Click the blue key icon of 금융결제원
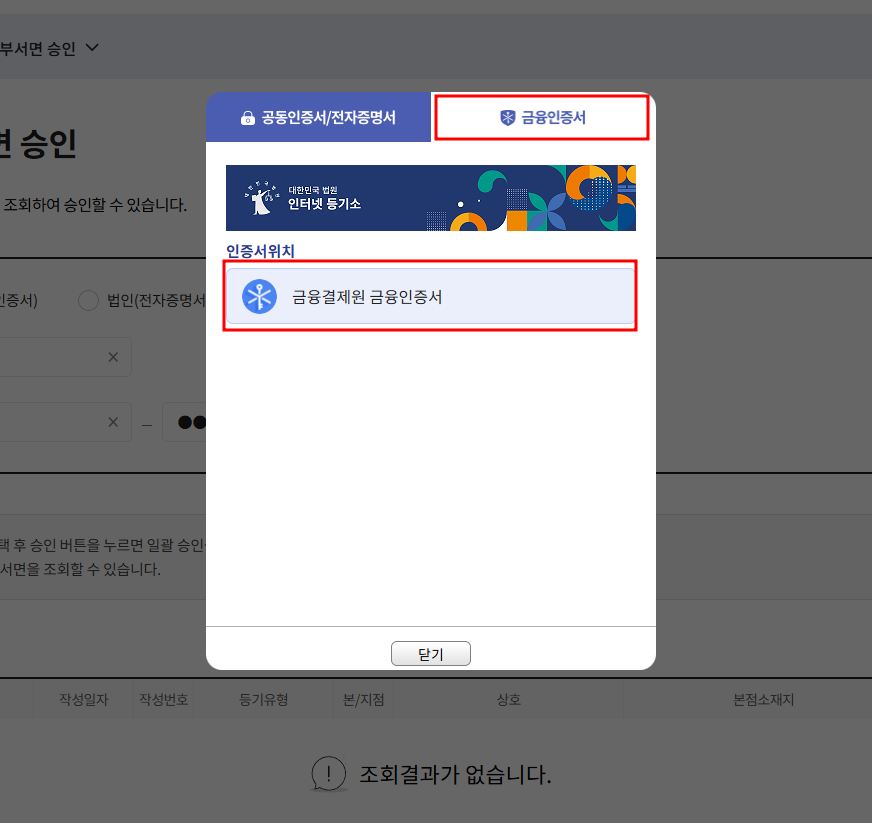Image resolution: width=872 pixels, height=823 pixels. coord(259,296)
